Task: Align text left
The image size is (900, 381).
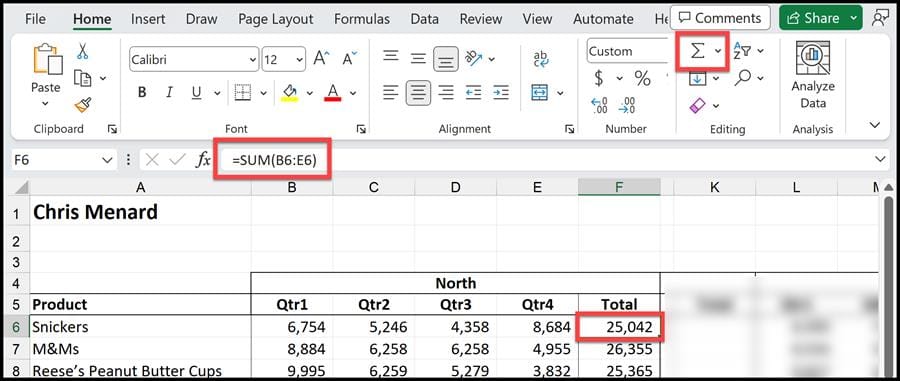Action: coord(391,92)
